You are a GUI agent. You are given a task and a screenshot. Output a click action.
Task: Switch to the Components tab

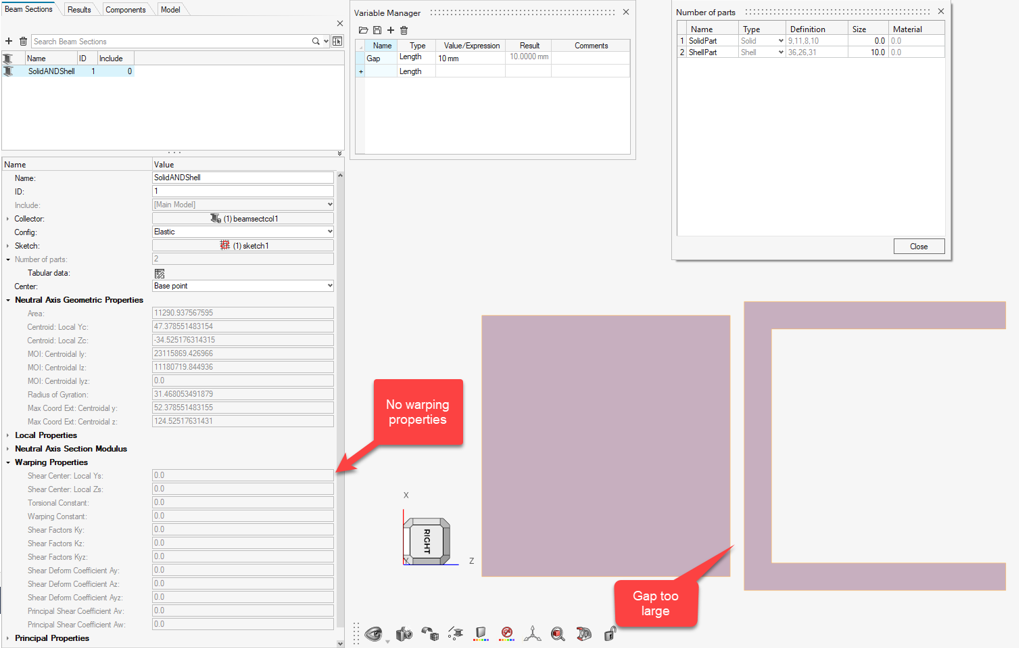[x=125, y=9]
